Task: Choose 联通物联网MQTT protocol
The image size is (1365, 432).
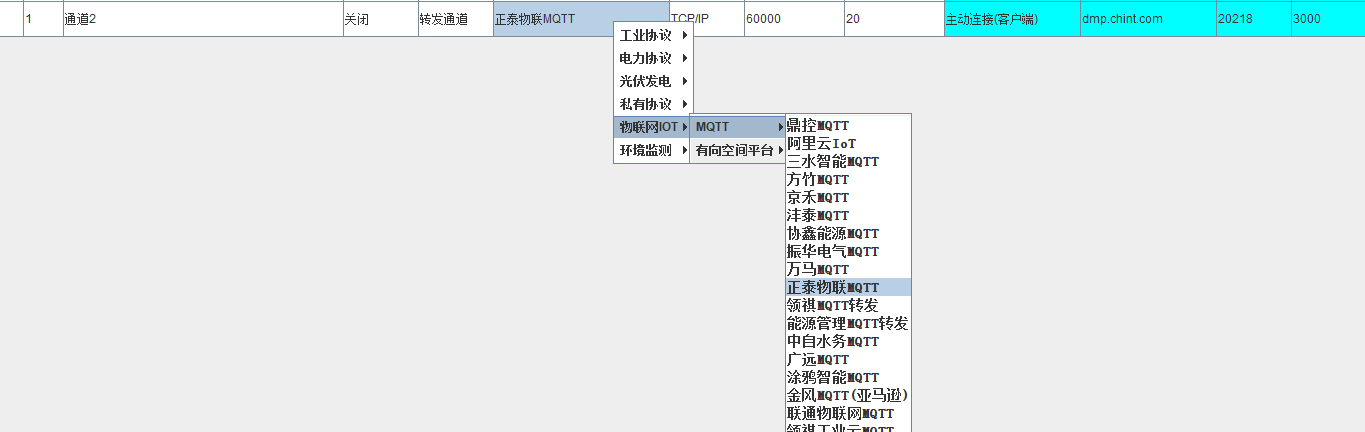Action: tap(848, 413)
